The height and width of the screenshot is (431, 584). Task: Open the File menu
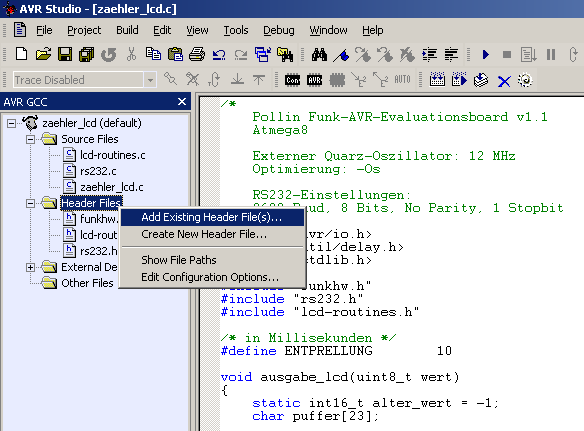pos(44,30)
